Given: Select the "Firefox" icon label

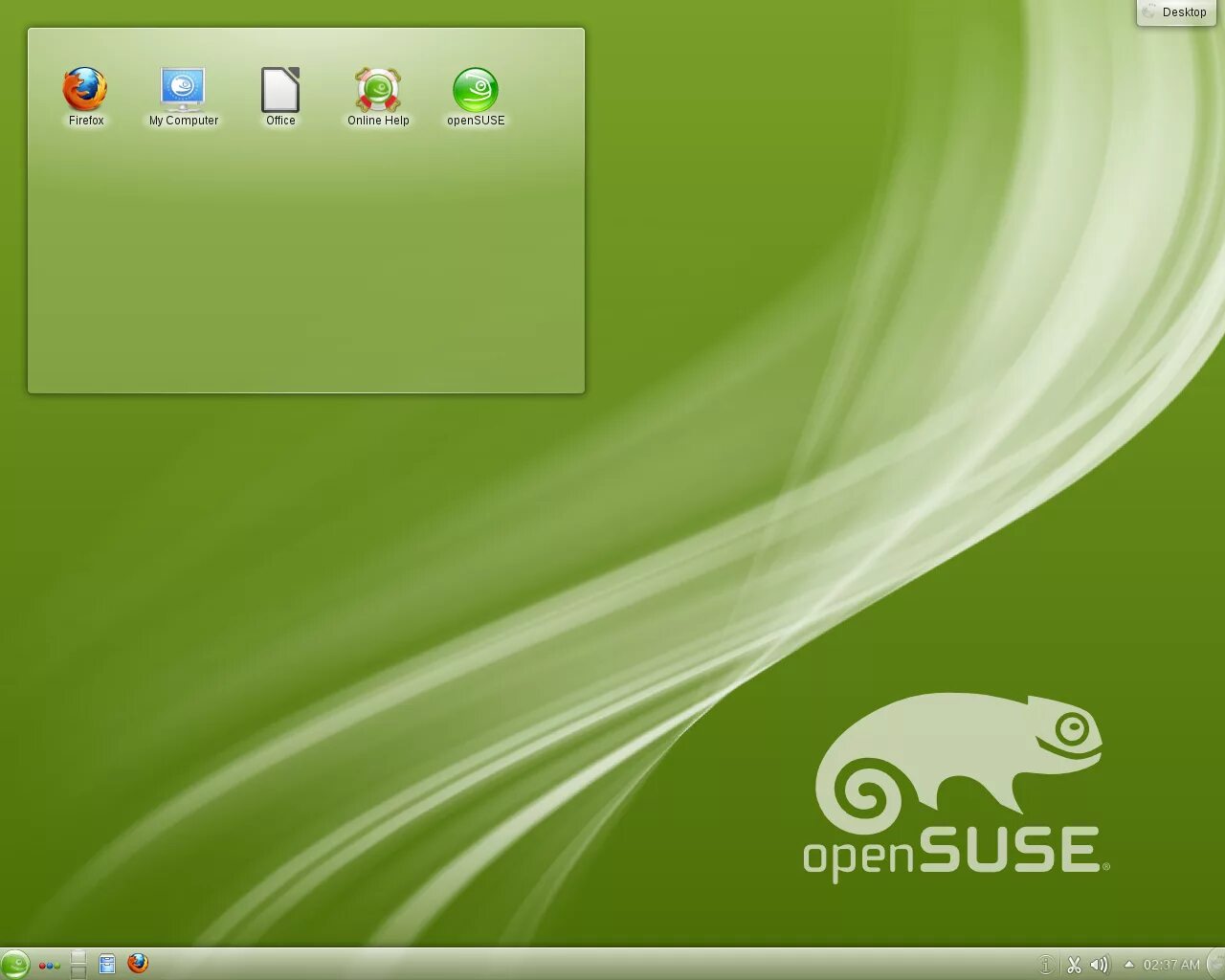Looking at the screenshot, I should coord(86,121).
